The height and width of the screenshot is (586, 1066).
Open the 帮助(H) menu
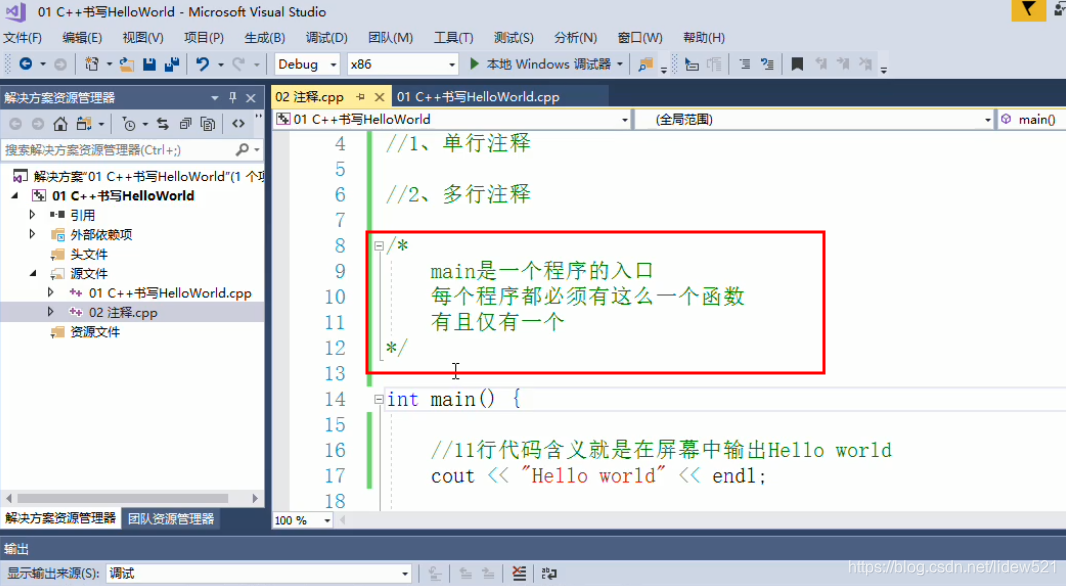pos(704,38)
